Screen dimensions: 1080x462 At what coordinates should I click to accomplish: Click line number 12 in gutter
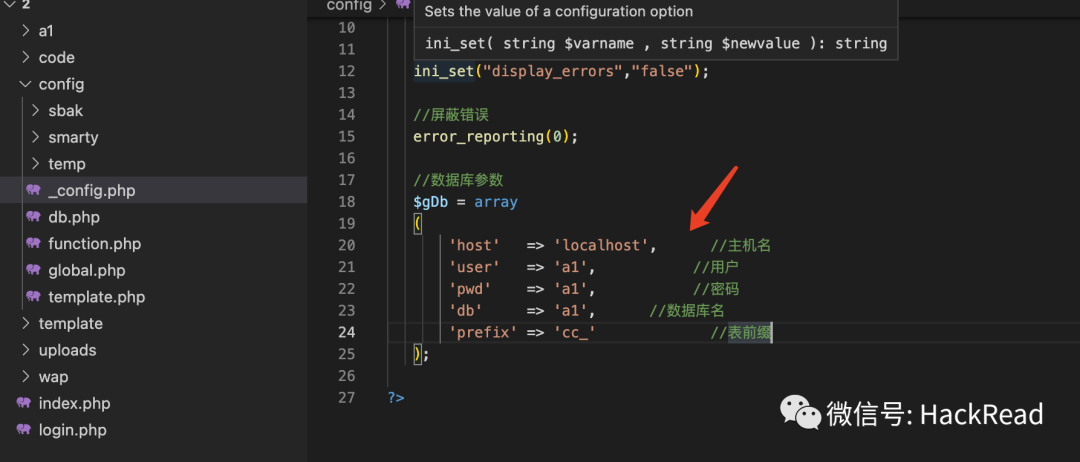[346, 71]
